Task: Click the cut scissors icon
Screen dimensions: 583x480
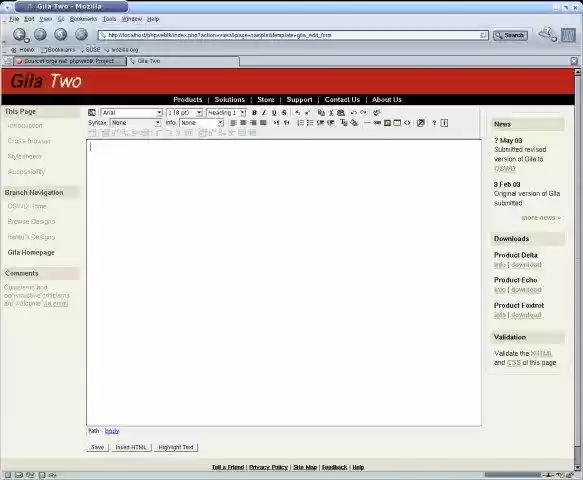Action: tap(331, 113)
